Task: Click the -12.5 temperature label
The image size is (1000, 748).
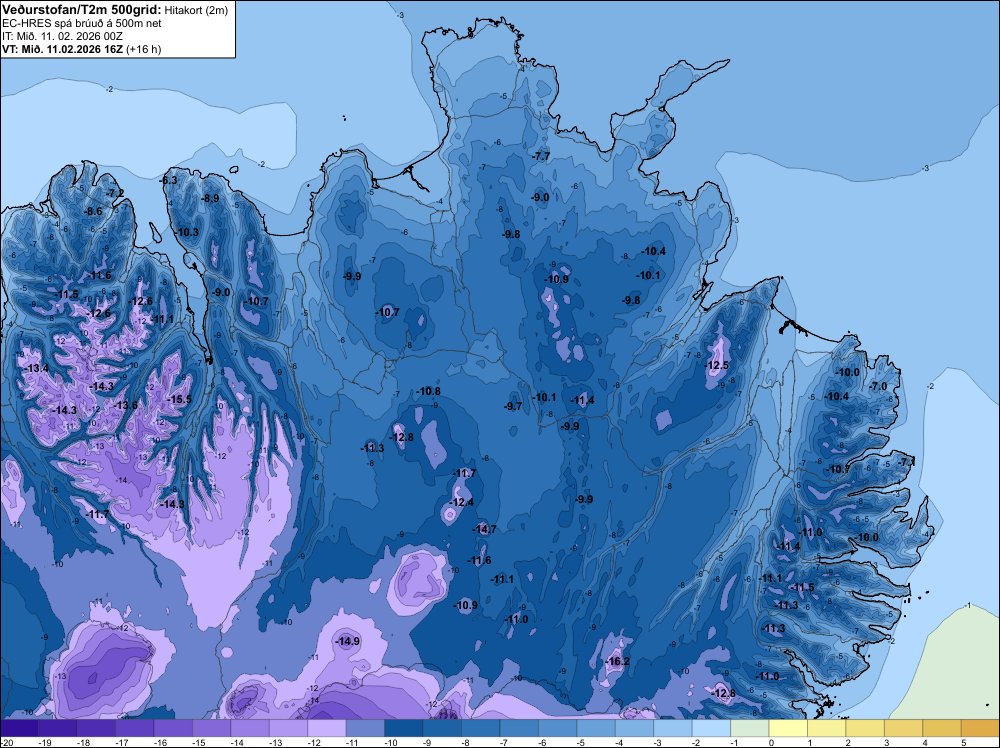Action: coord(717,365)
